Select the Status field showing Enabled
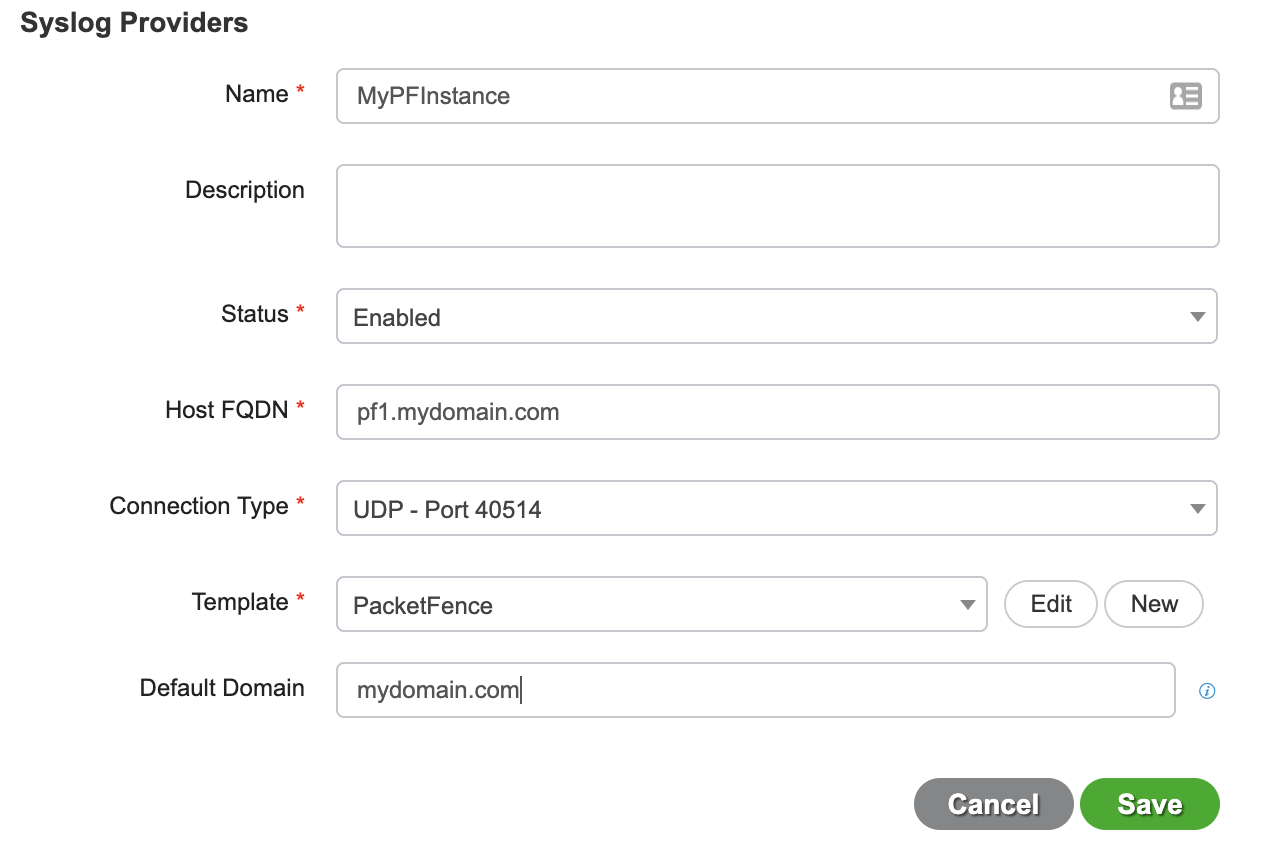The height and width of the screenshot is (854, 1266). coord(700,315)
